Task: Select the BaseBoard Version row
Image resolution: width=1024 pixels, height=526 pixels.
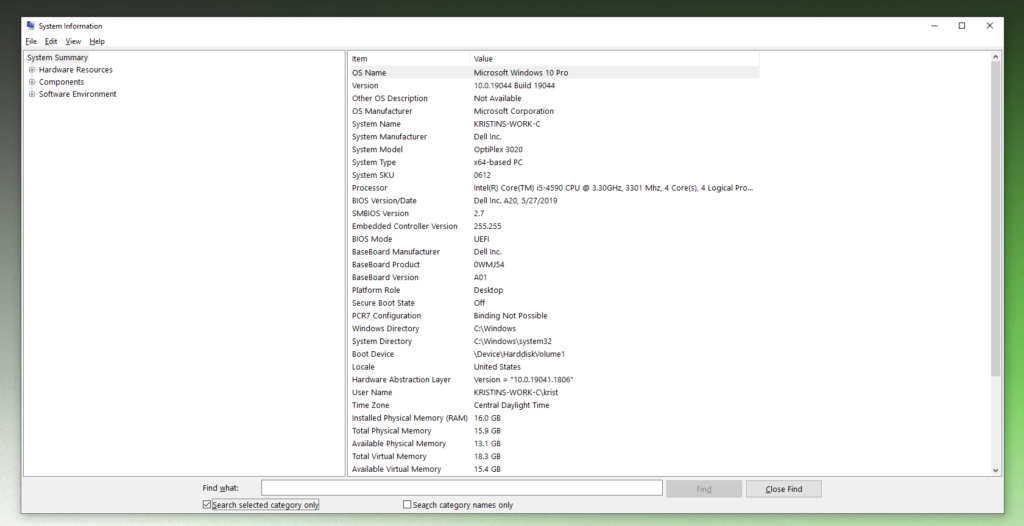Action: click(x=554, y=277)
